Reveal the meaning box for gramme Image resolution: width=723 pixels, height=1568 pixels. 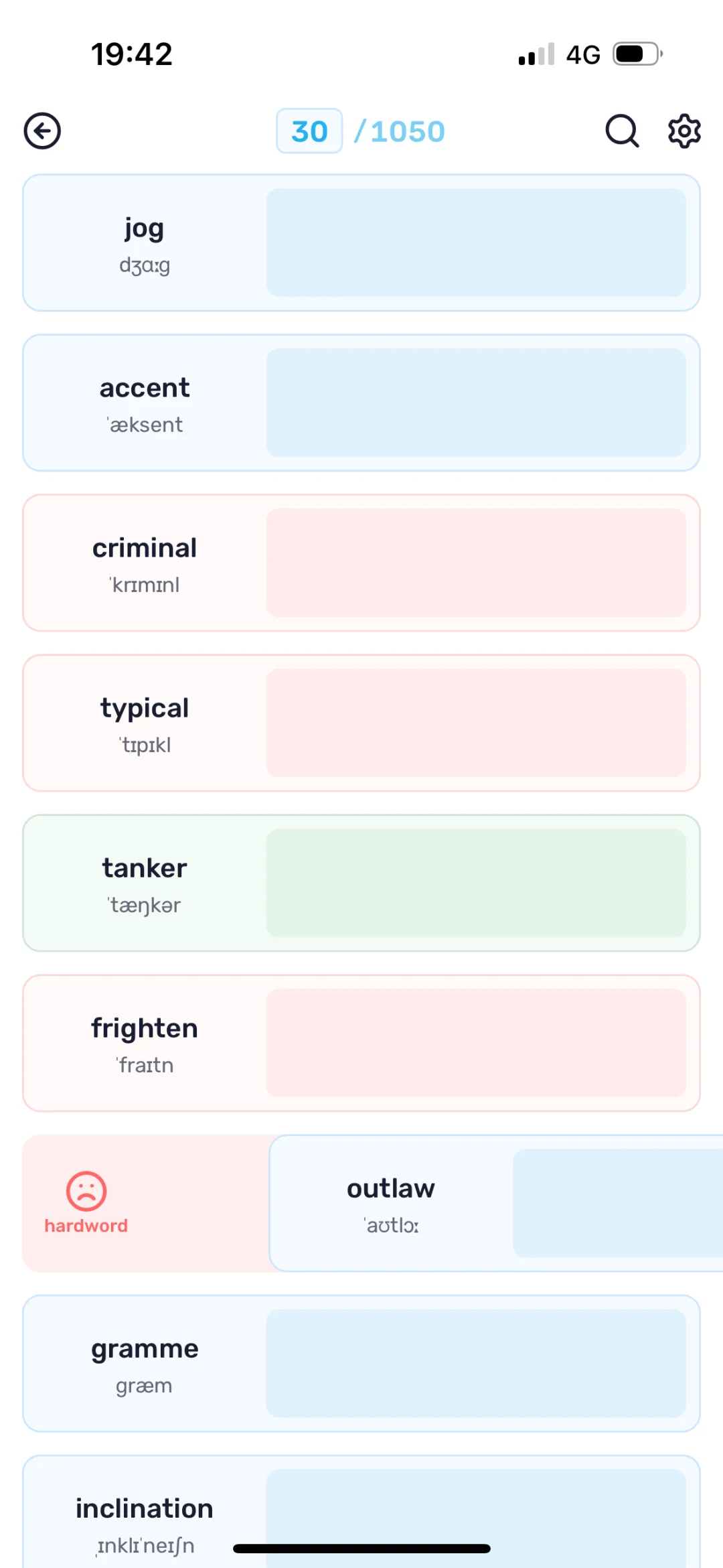click(476, 1363)
